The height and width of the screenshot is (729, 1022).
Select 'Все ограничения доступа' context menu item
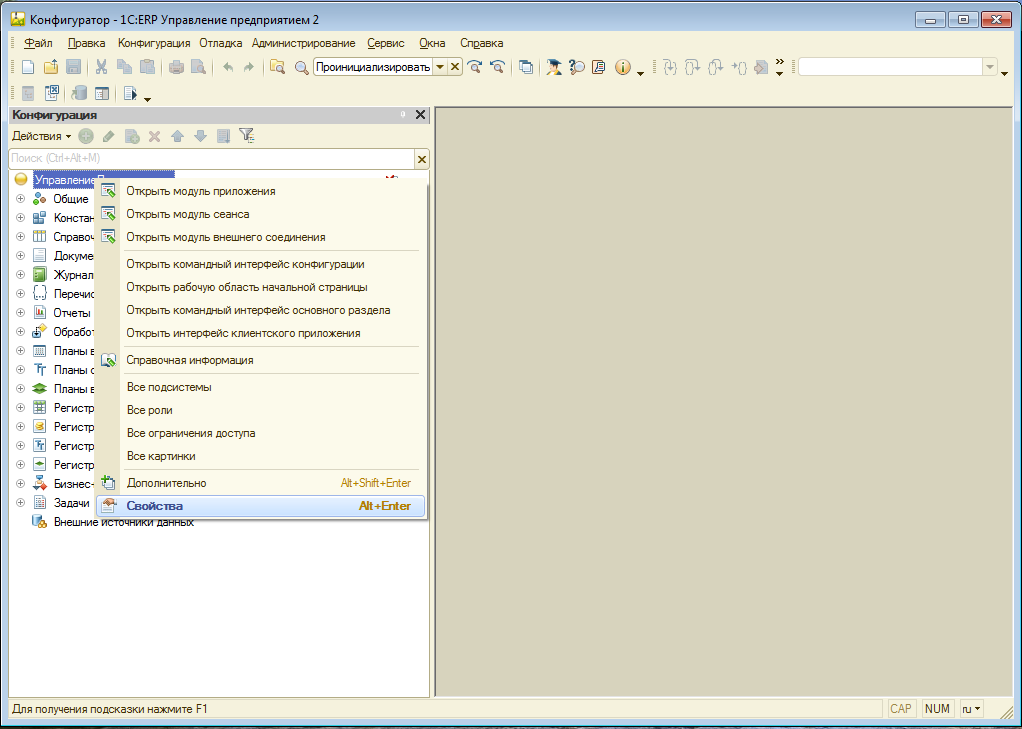click(x=261, y=433)
